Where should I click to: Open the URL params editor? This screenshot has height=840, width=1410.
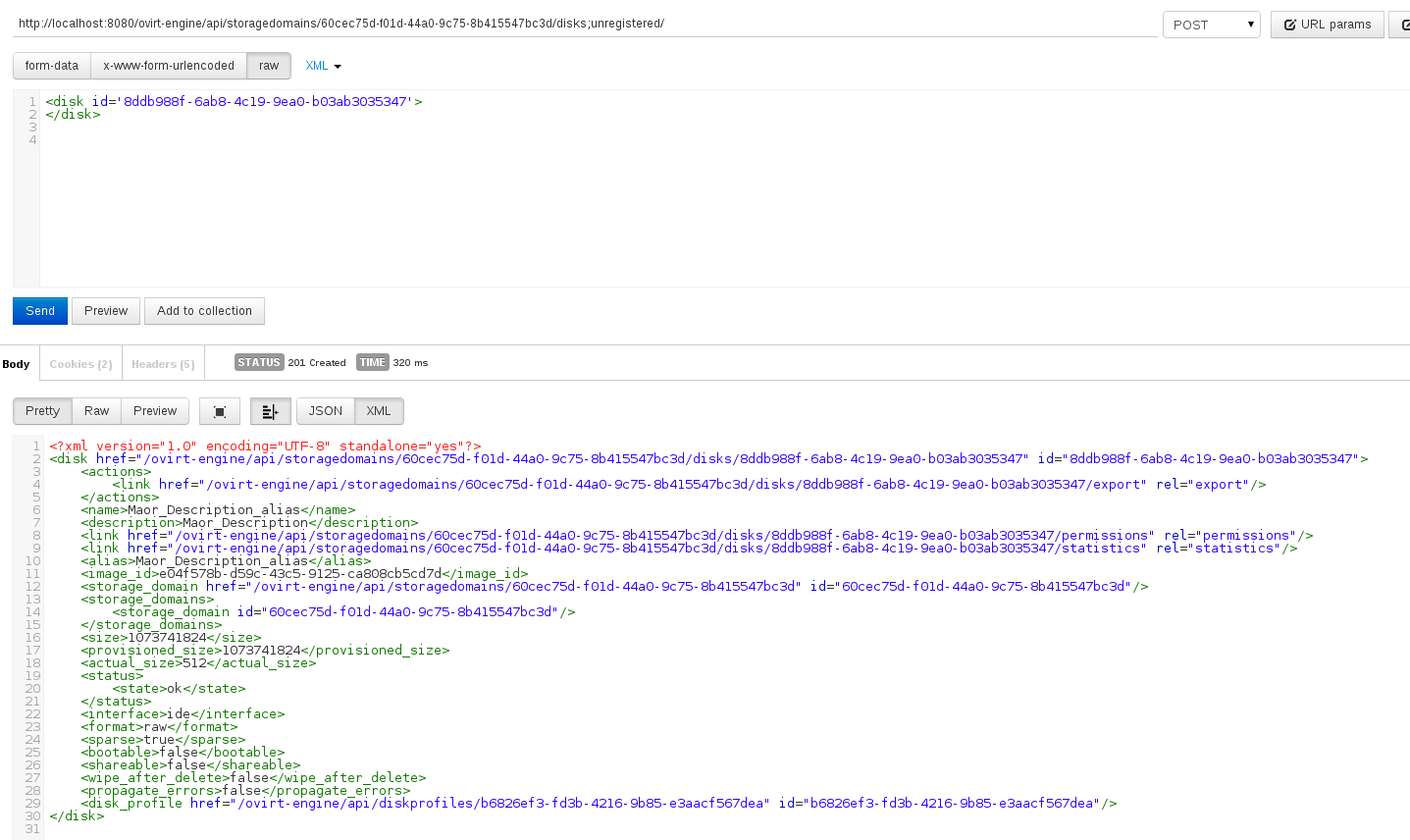1327,25
